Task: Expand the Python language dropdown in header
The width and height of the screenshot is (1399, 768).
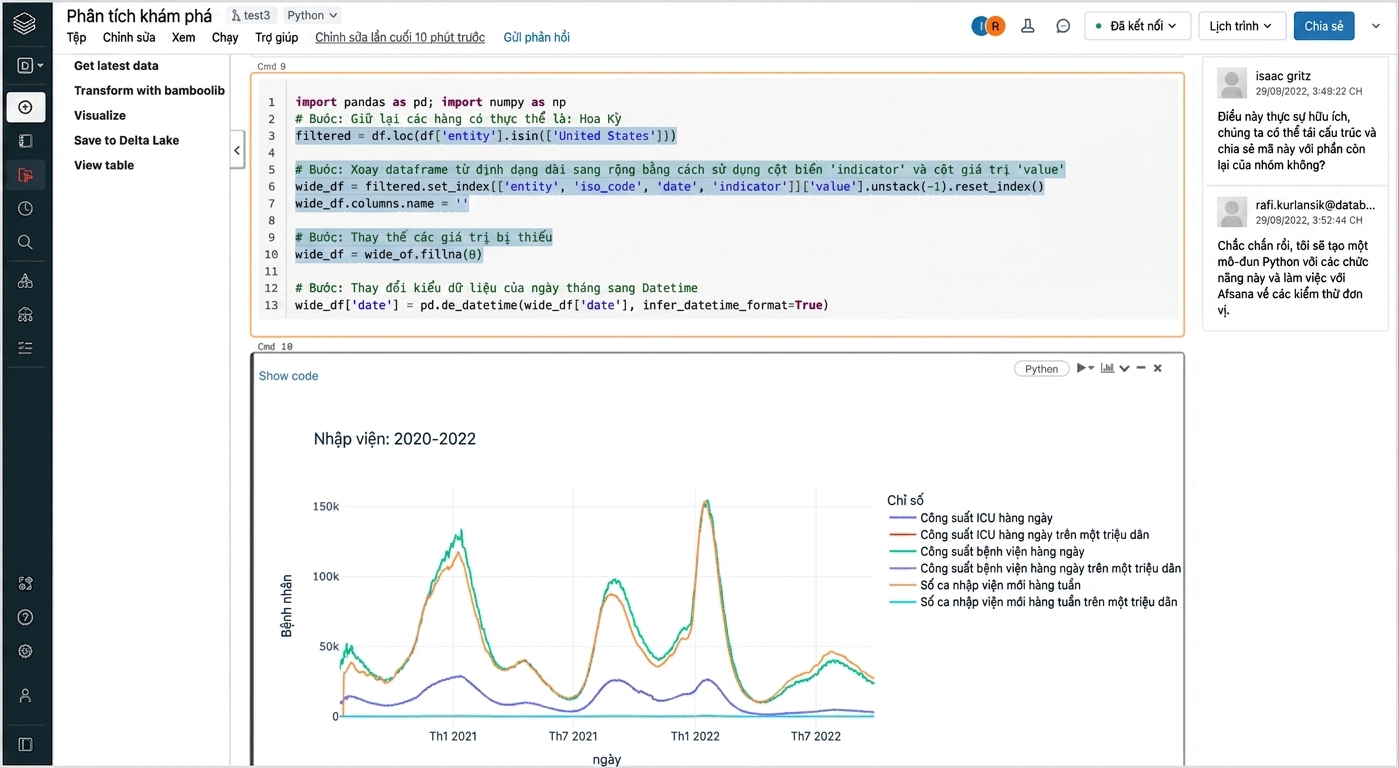Action: click(x=312, y=15)
